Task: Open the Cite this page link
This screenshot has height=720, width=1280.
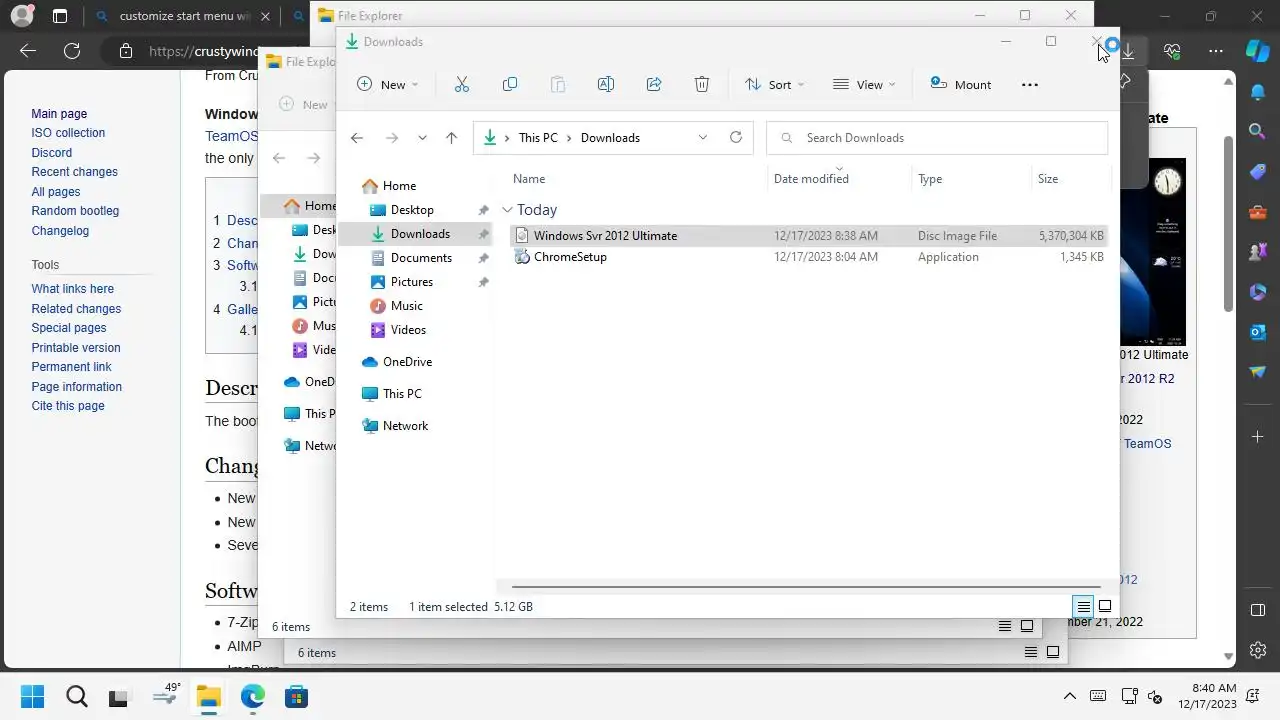Action: 68,406
